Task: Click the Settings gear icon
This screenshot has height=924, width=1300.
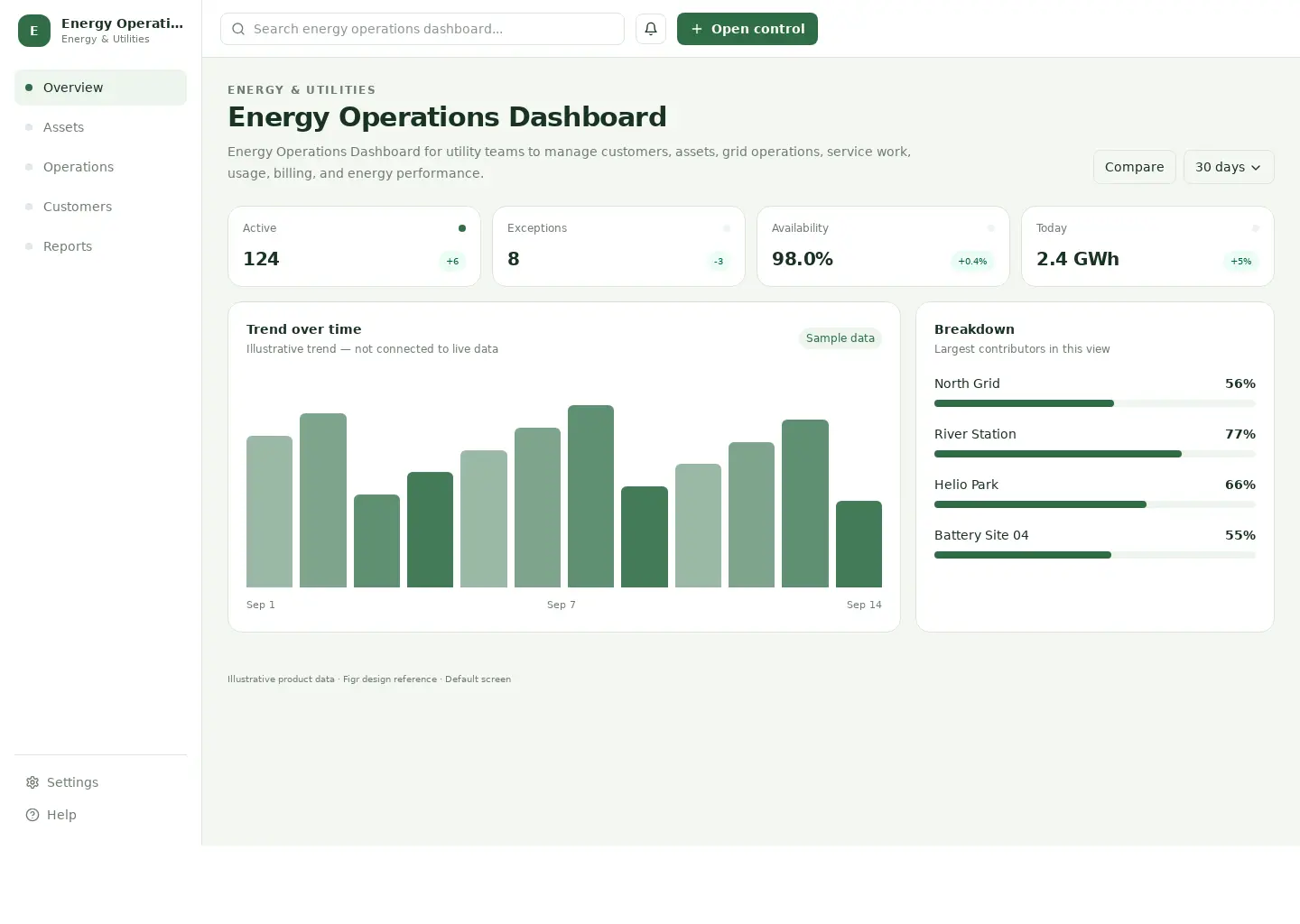Action: click(x=32, y=782)
